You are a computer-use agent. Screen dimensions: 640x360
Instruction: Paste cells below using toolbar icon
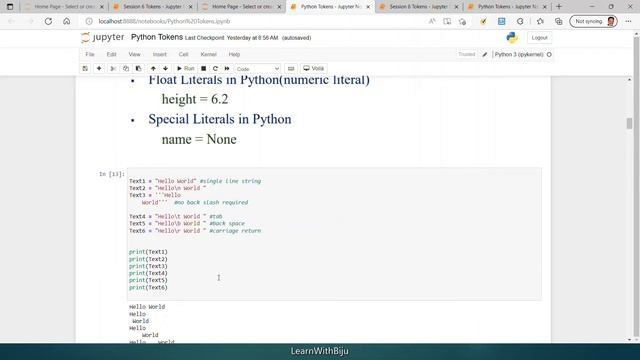(138, 69)
